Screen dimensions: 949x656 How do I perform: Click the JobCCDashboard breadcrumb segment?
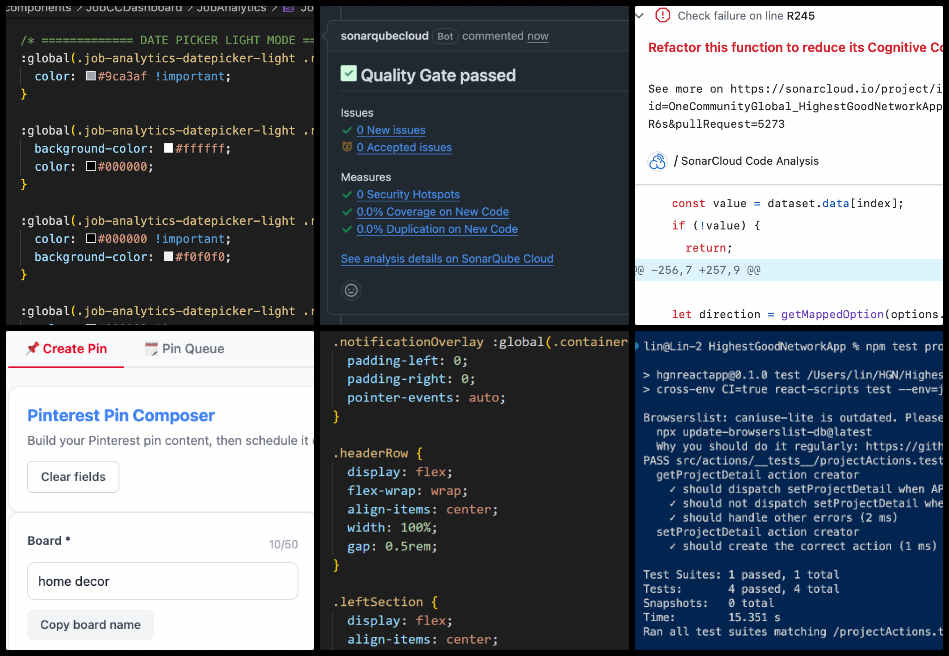(134, 8)
